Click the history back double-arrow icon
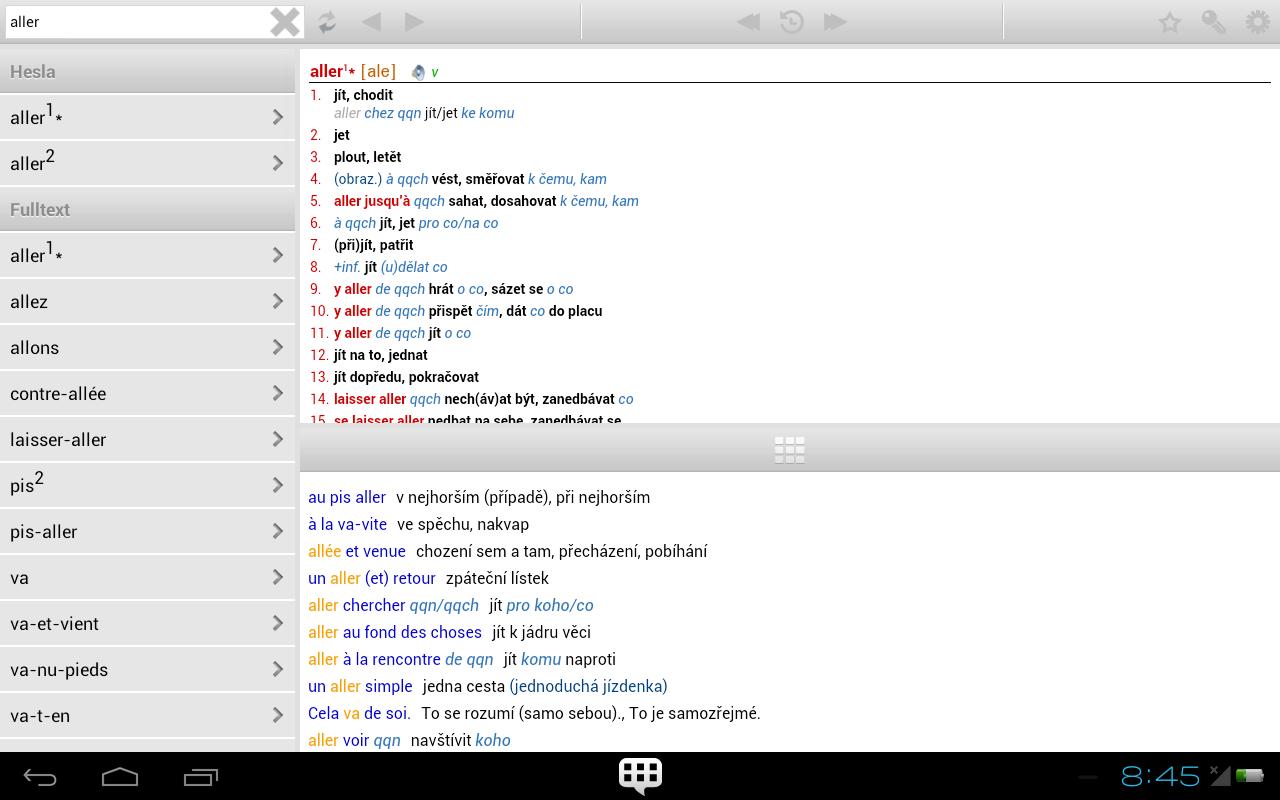This screenshot has height=800, width=1280. pyautogui.click(x=748, y=21)
